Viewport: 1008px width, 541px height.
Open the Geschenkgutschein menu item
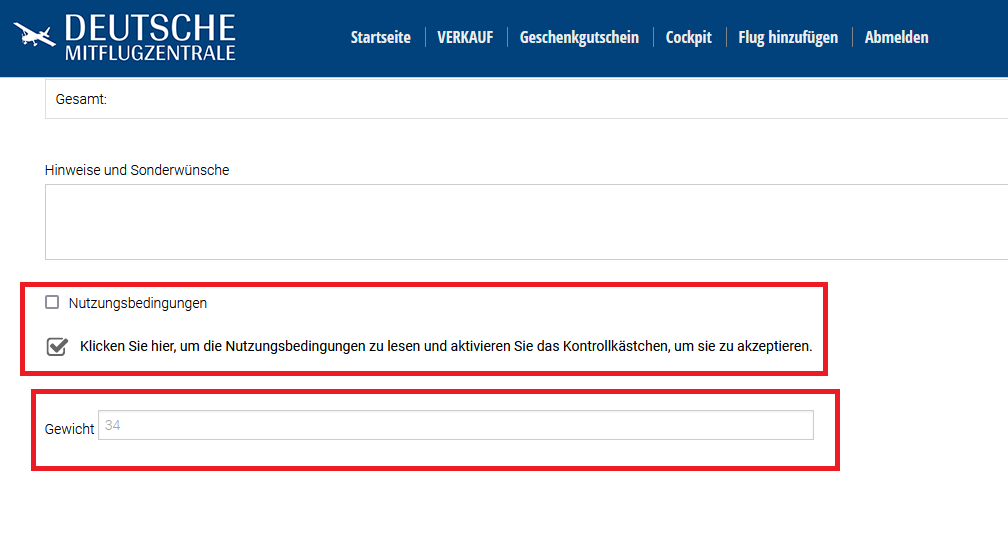(579, 37)
